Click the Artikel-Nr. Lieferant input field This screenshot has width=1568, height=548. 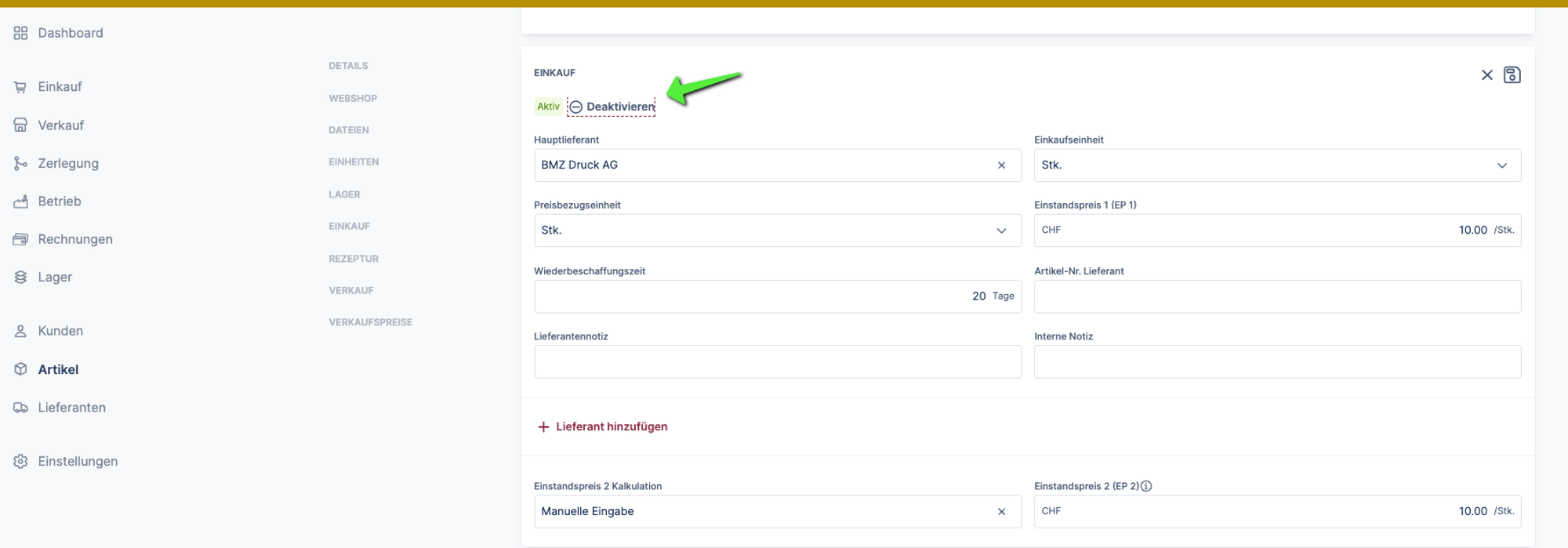pyautogui.click(x=1277, y=296)
